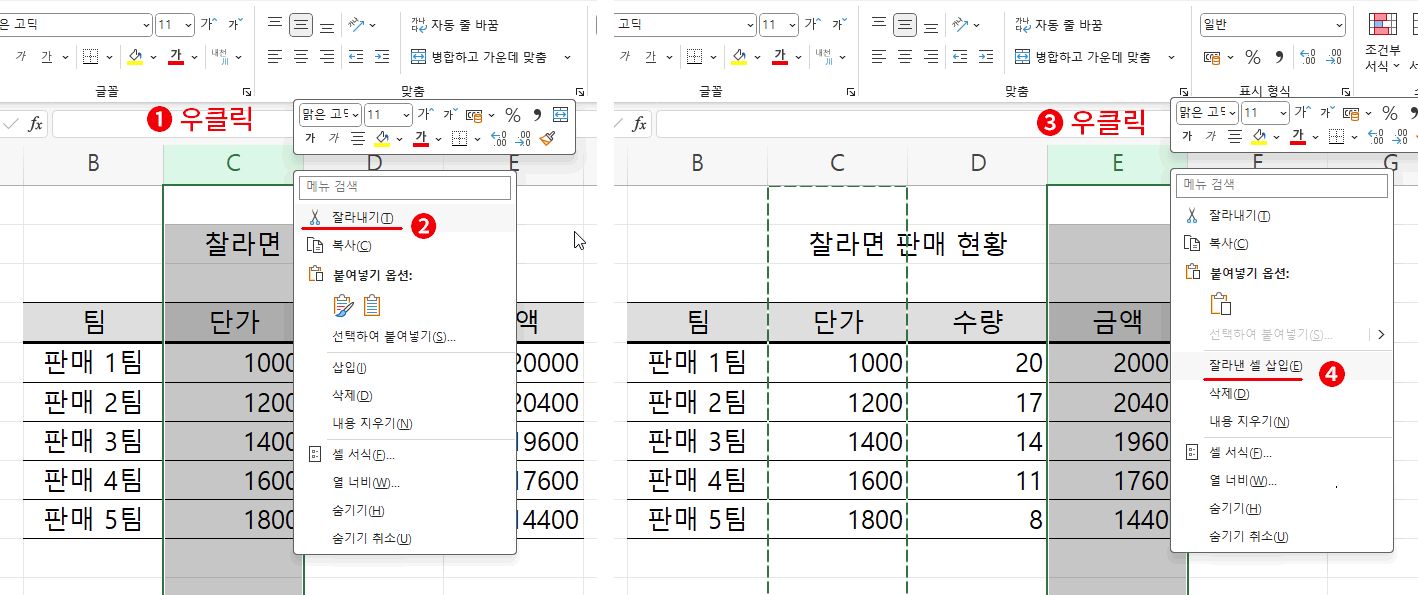Viewport: 1418px width, 595px height.
Task: Click increase indent in the right ribbon
Action: tap(985, 57)
